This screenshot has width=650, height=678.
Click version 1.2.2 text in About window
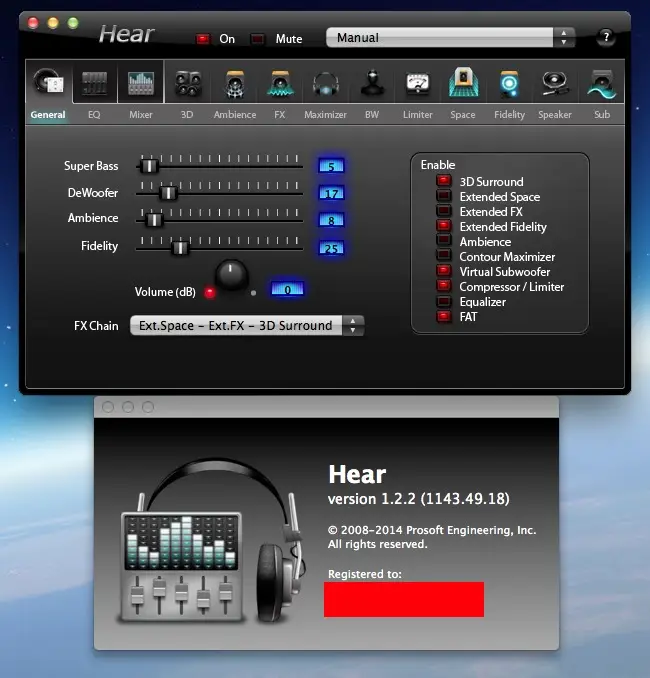click(x=419, y=499)
